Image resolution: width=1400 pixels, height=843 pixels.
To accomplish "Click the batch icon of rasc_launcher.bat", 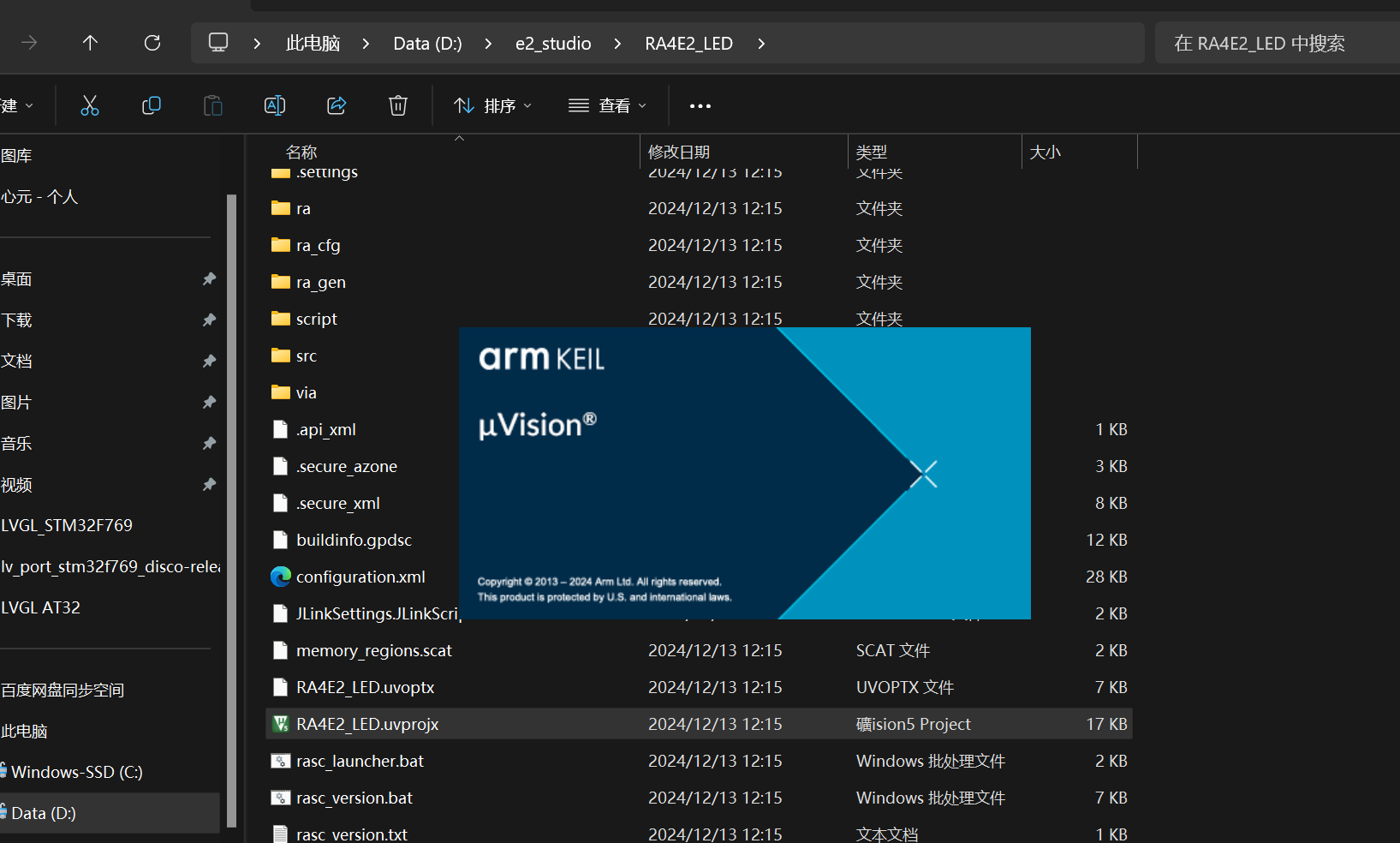I will point(281,761).
